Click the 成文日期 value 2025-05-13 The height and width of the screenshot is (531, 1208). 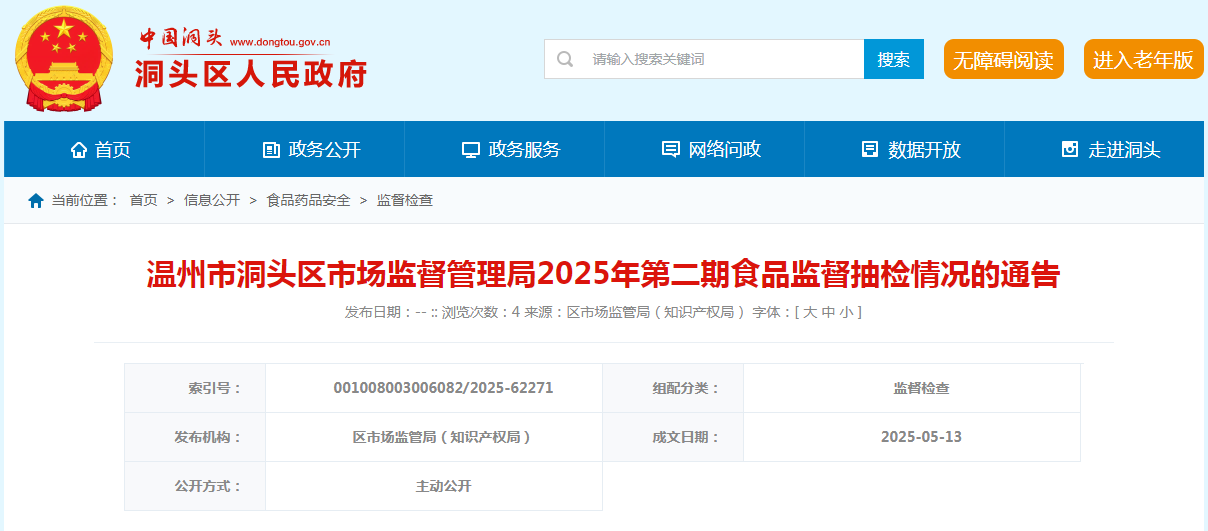coord(921,437)
